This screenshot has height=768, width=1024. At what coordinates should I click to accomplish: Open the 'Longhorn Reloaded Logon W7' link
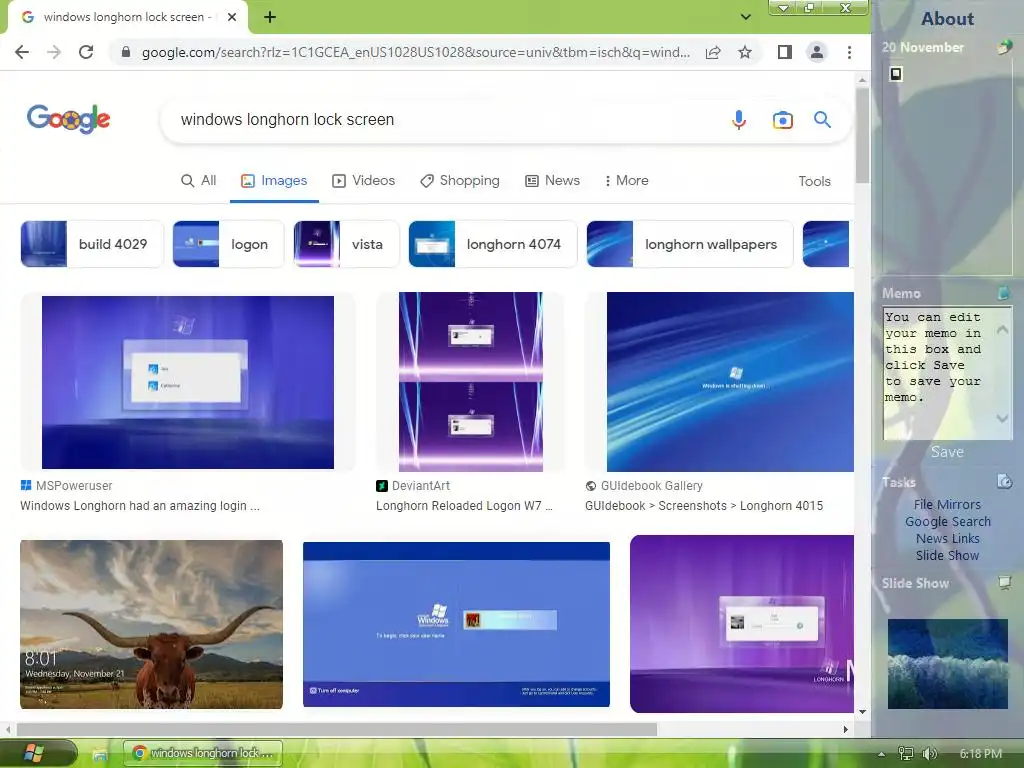tap(464, 505)
